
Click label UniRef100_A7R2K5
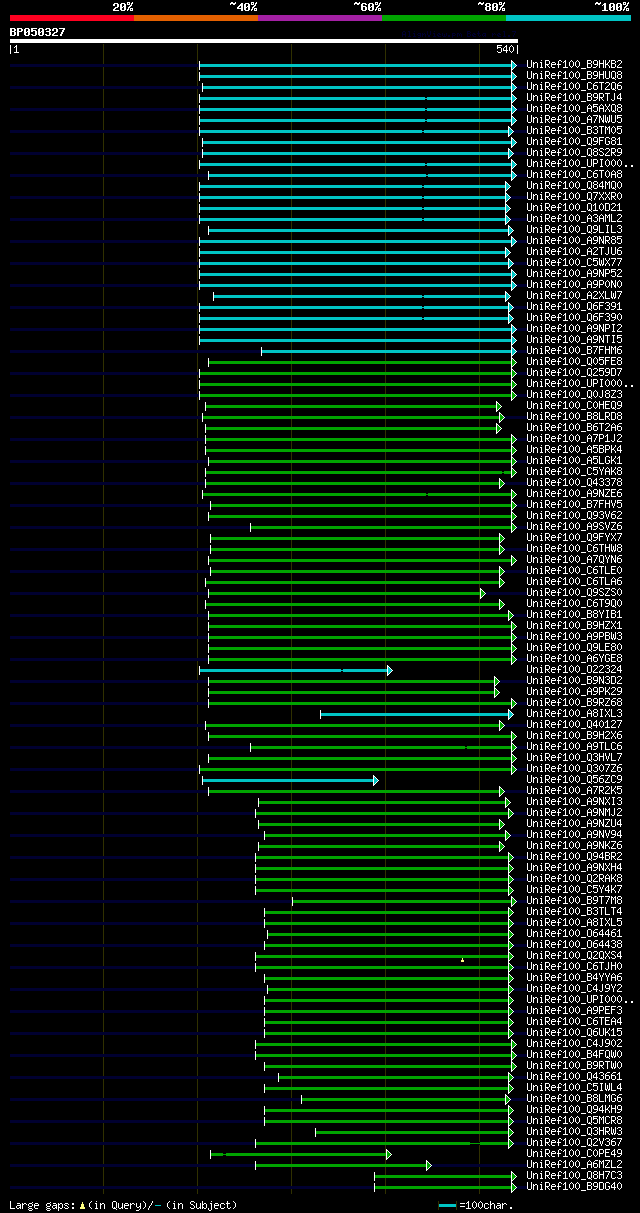[x=574, y=790]
